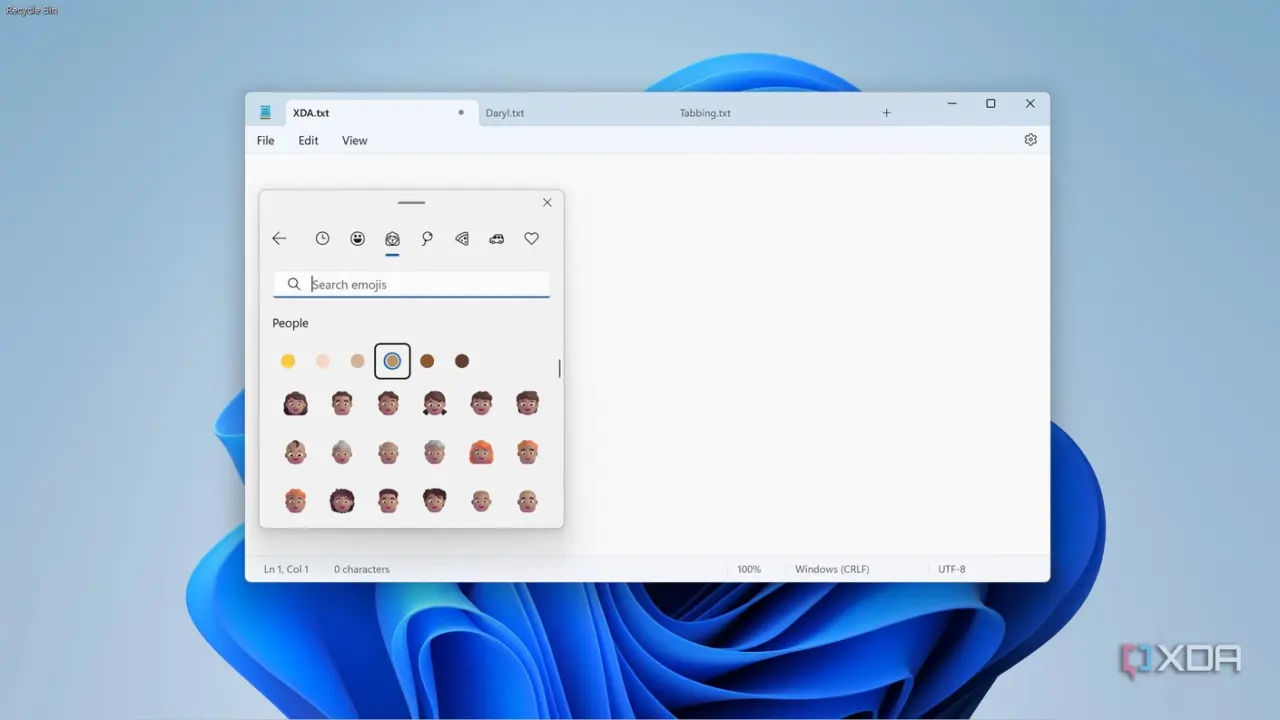Screen dimensions: 1280x720
Task: Click the Windows (CRLF) line ending entry
Action: [x=832, y=569]
